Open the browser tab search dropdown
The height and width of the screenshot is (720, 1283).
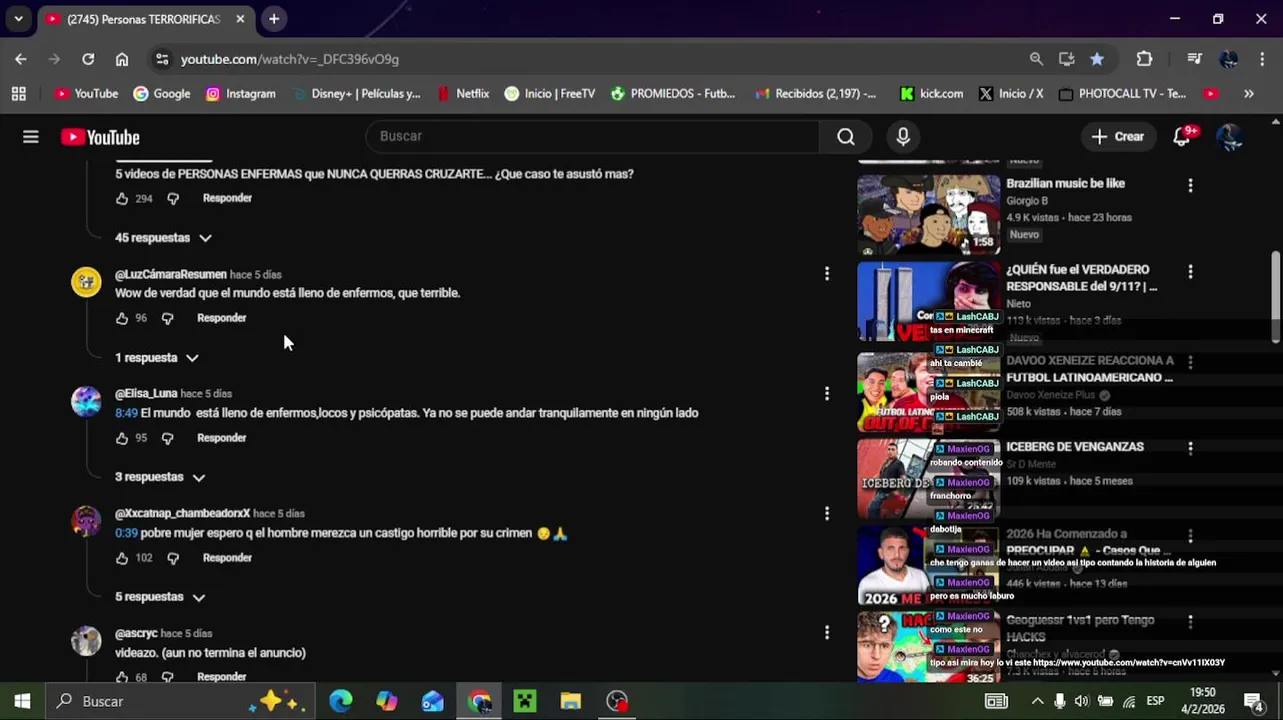(18, 19)
